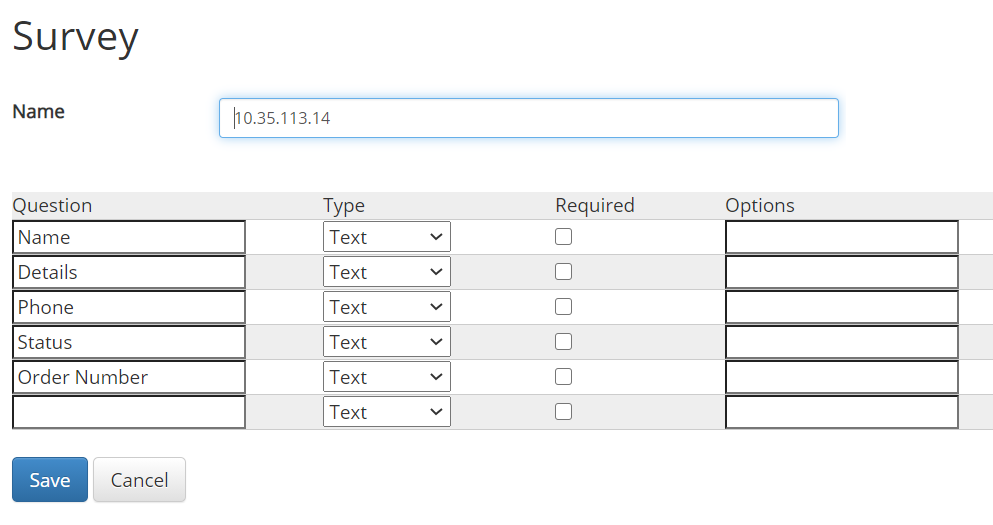
Task: Check Required box for Phone question
Action: pyautogui.click(x=563, y=307)
